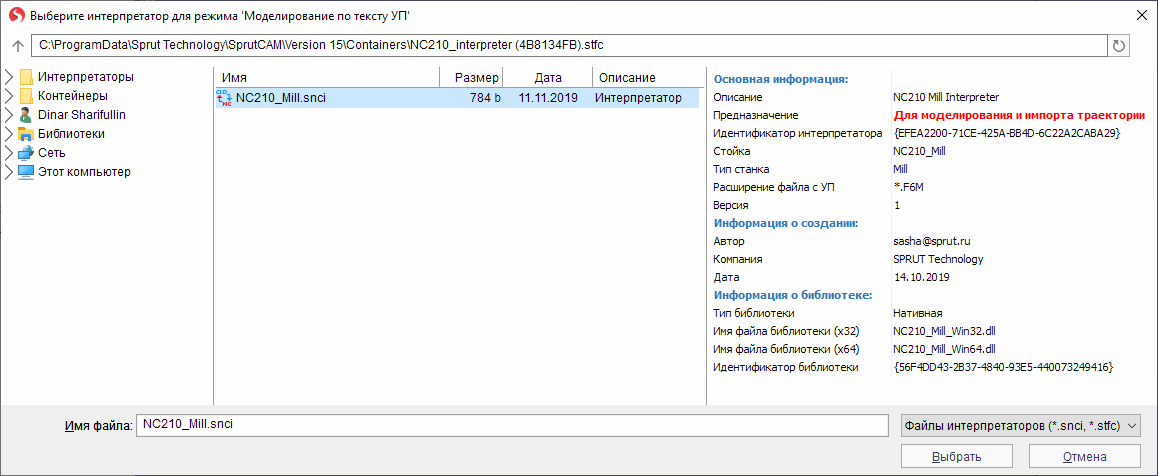This screenshot has height=476, width=1158.
Task: Click the Версия label
Action: click(x=731, y=205)
